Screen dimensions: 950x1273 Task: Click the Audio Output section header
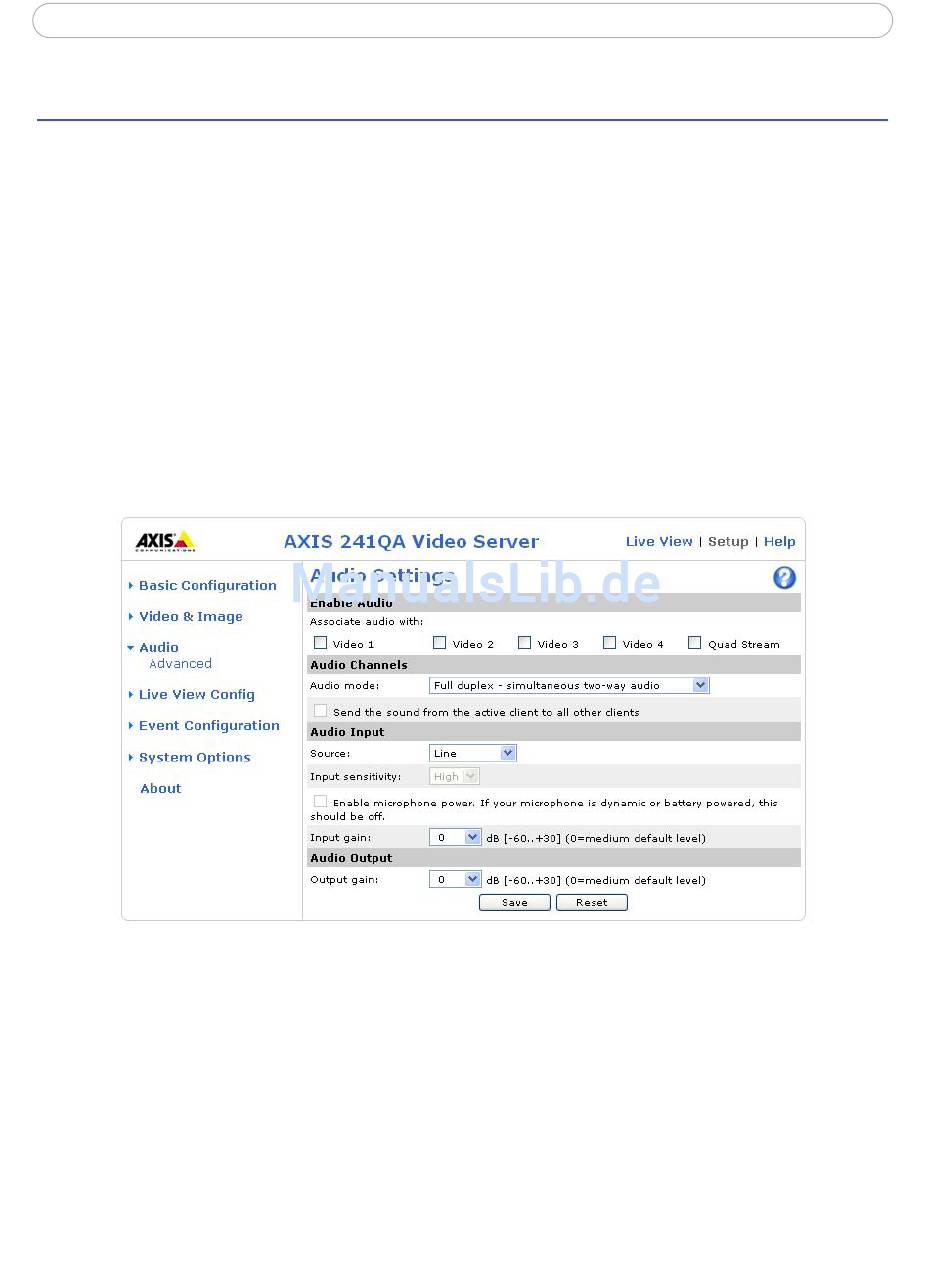pos(554,858)
